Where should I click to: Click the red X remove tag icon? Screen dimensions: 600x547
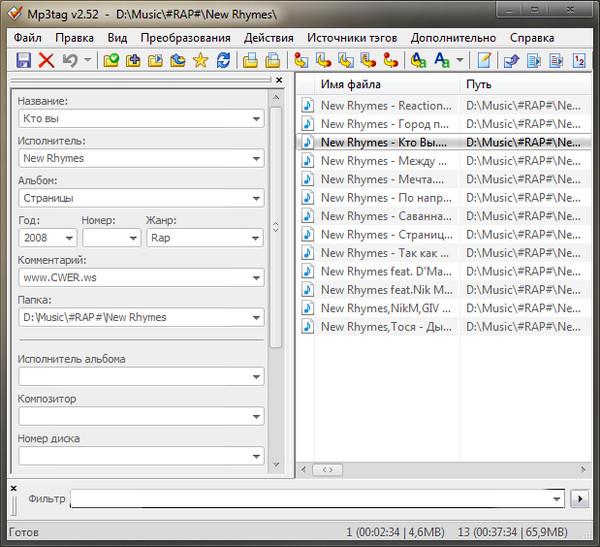coord(46,61)
